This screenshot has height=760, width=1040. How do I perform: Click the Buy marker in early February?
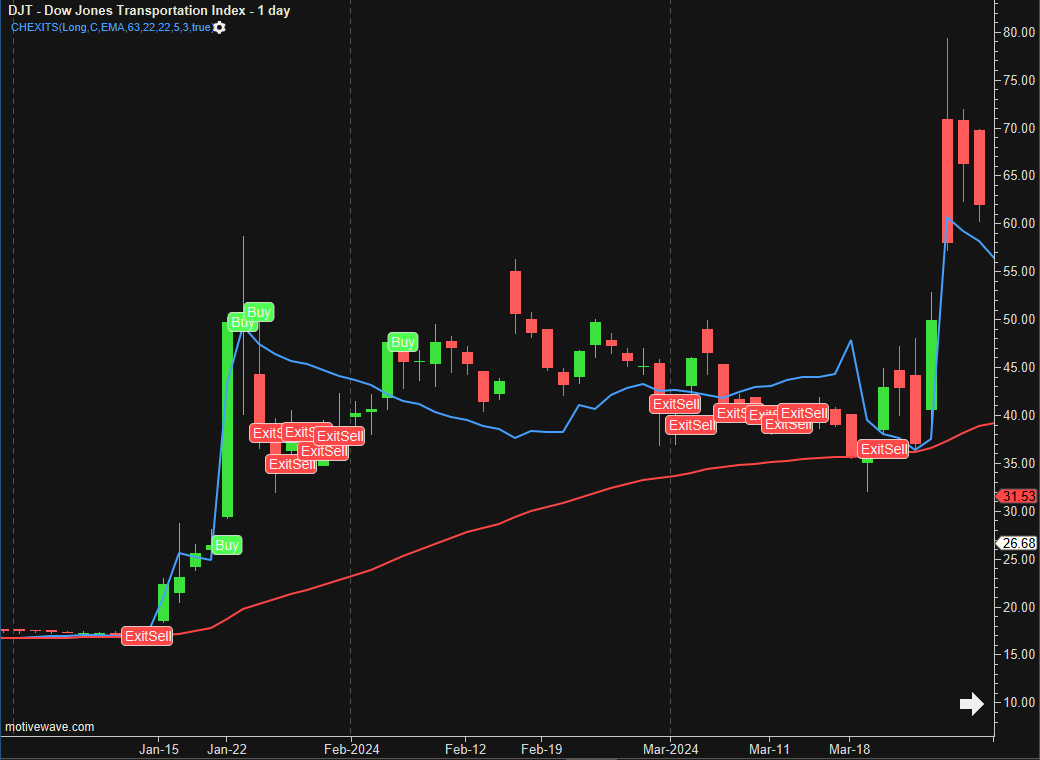(402, 342)
